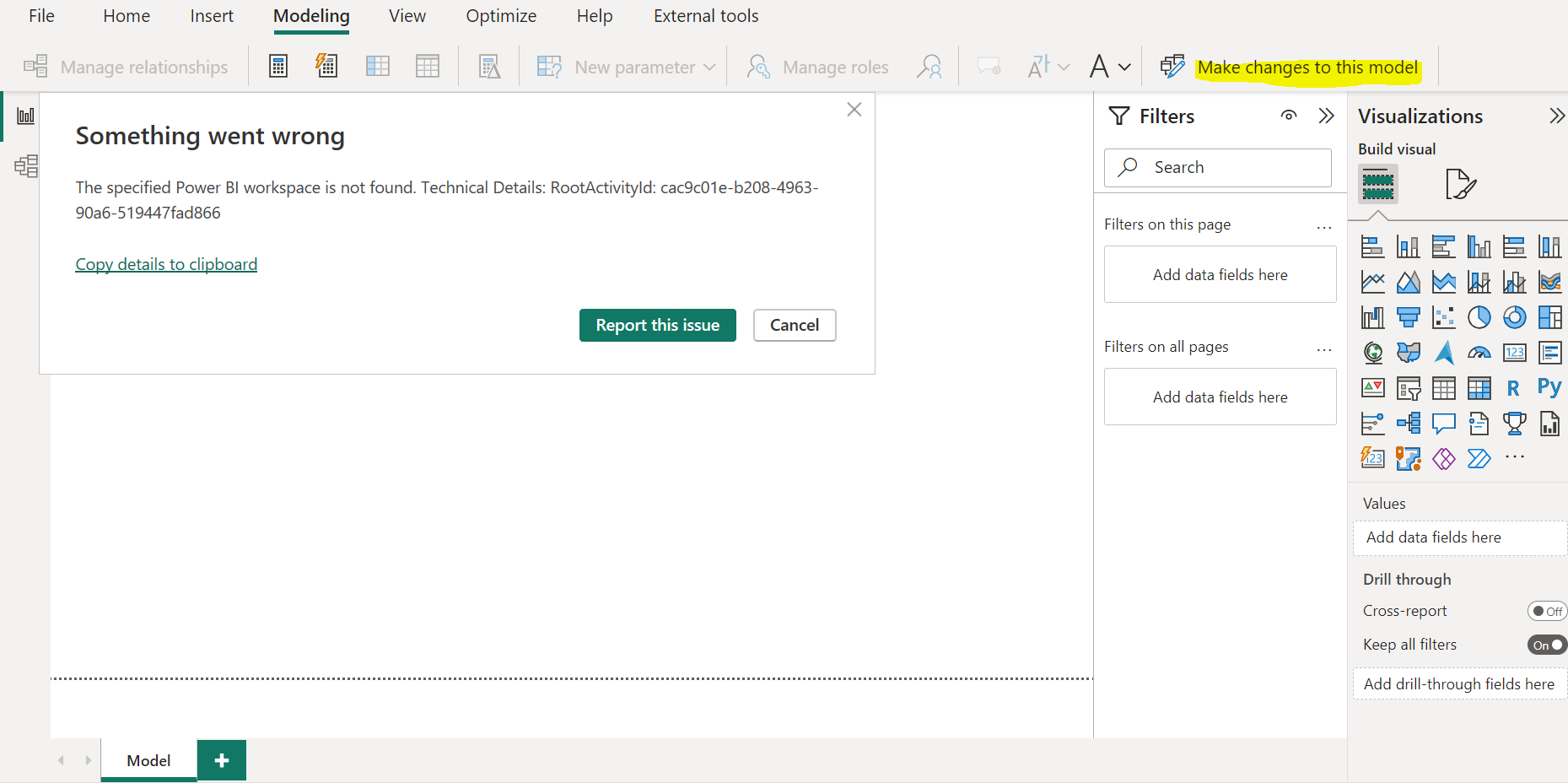This screenshot has height=783, width=1568.
Task: Select the Clustered column chart visual
Action: (1479, 246)
